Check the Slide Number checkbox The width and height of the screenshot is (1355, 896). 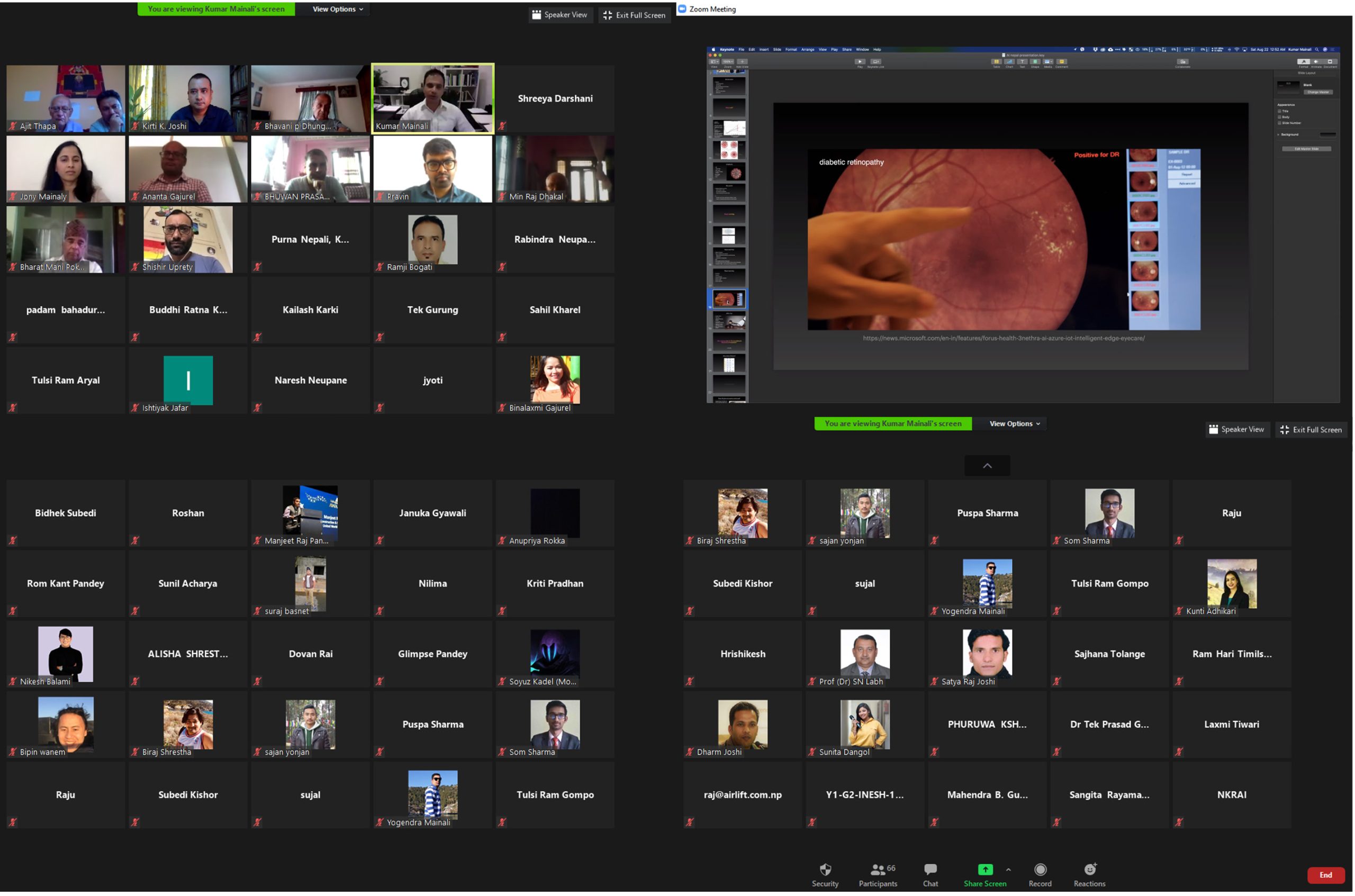pyautogui.click(x=1279, y=123)
